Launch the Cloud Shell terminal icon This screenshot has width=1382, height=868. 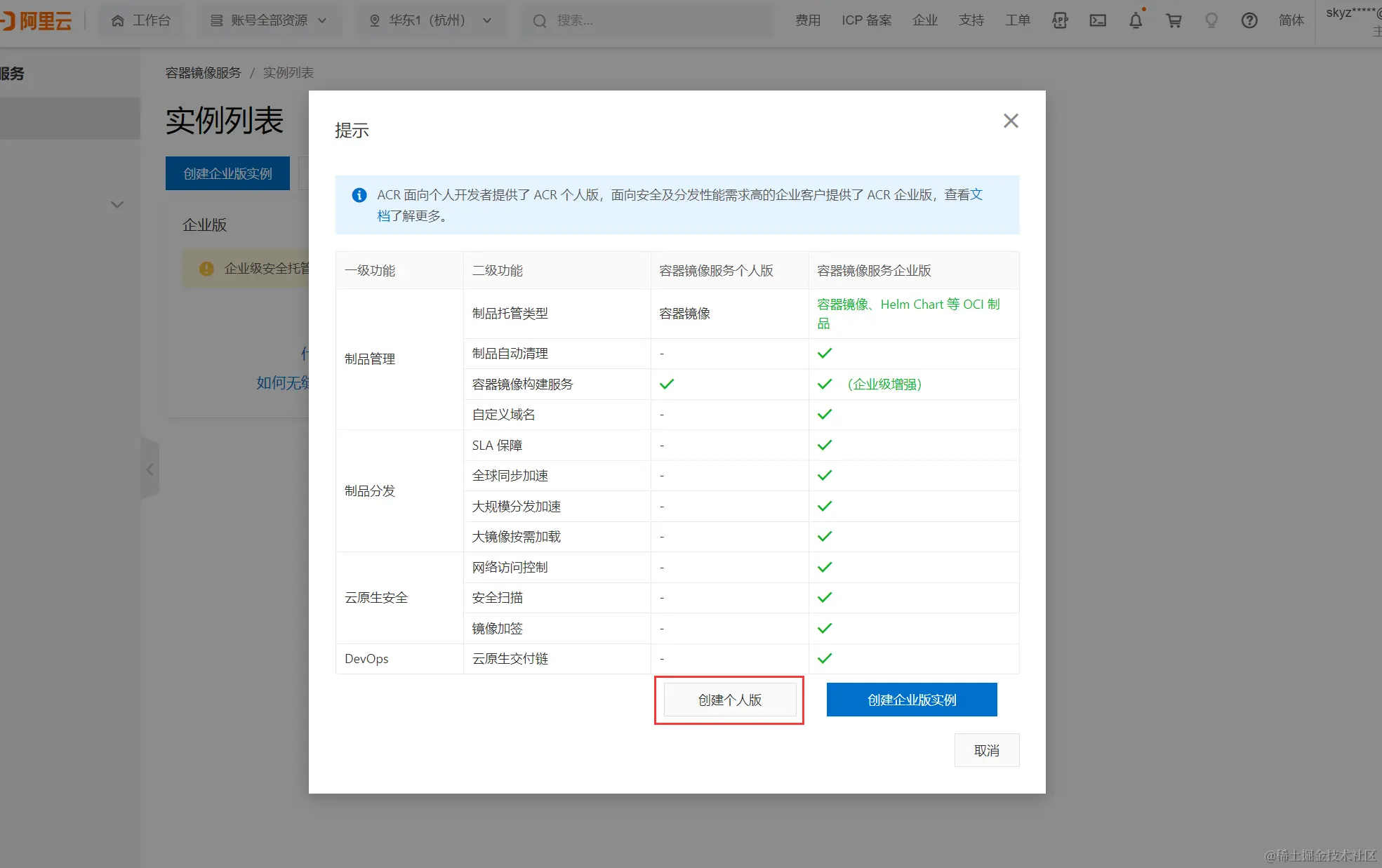pos(1098,20)
